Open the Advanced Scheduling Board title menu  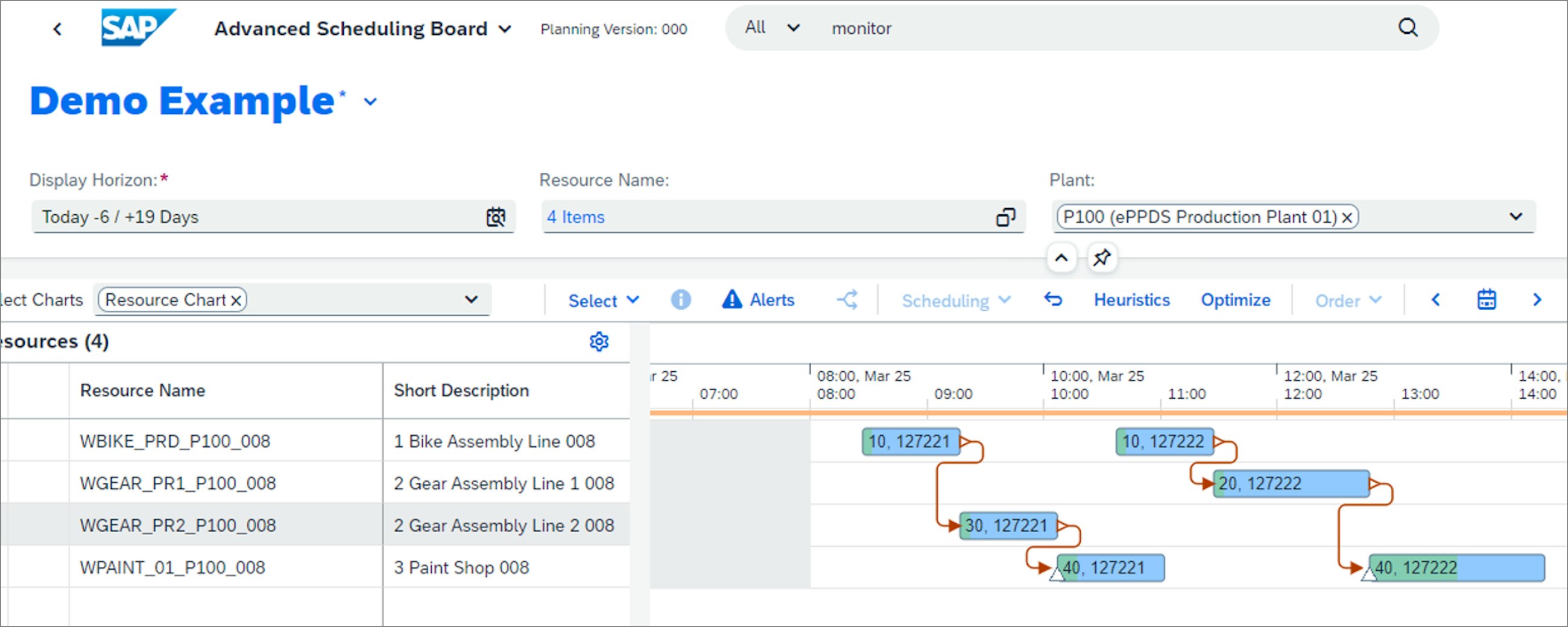coord(363,28)
